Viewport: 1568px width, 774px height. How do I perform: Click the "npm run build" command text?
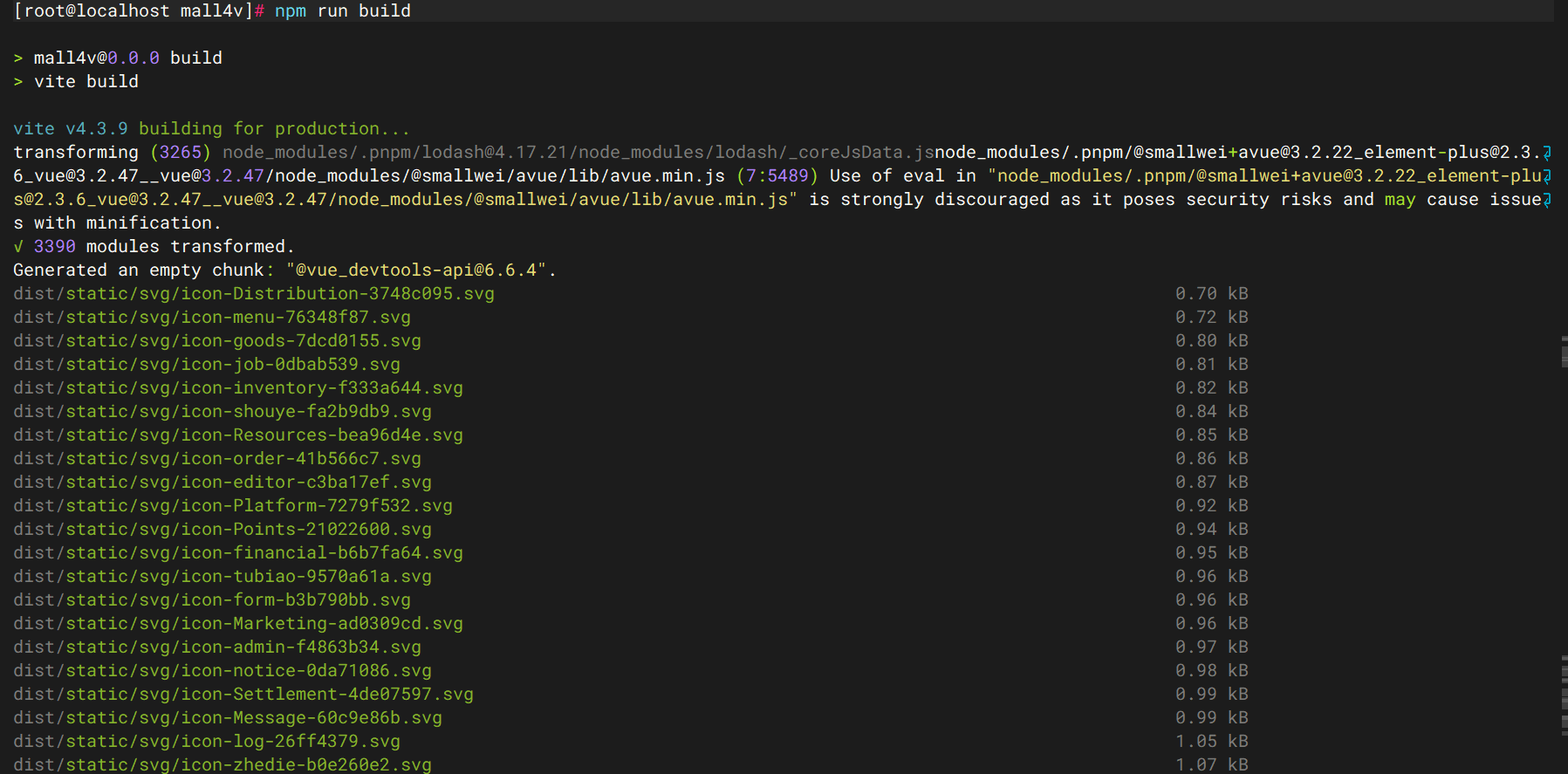click(342, 11)
